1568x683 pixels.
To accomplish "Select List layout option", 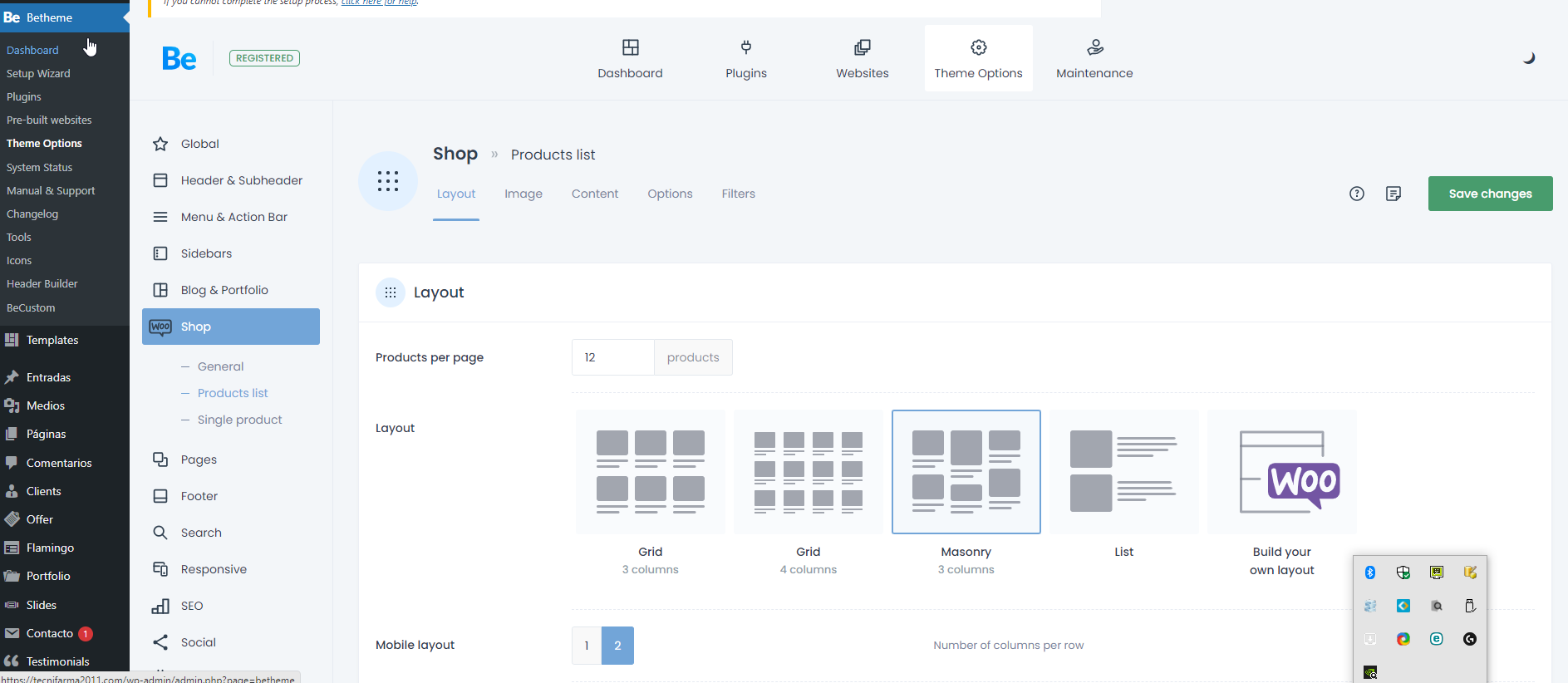I will click(x=1124, y=472).
